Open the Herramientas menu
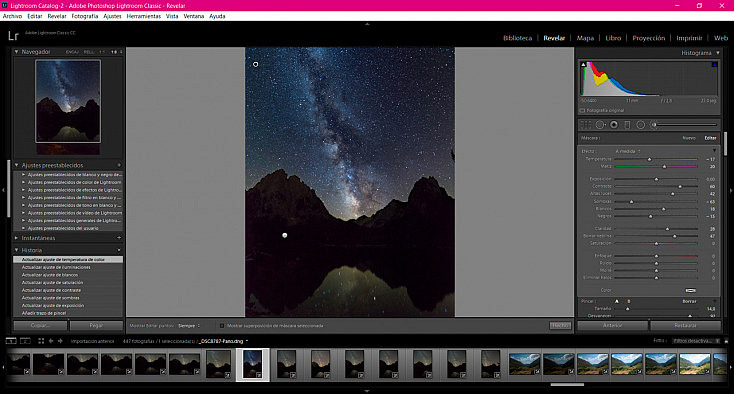 [x=144, y=16]
